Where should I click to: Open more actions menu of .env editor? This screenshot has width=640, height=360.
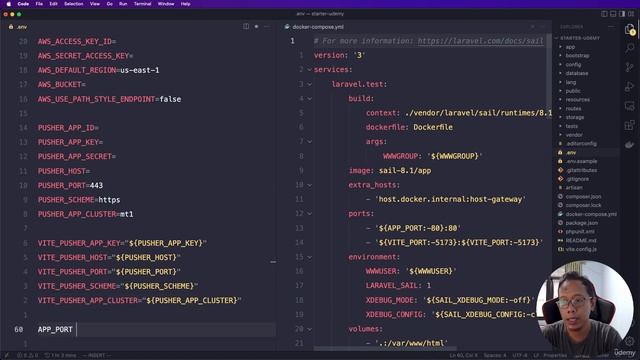tap(267, 27)
